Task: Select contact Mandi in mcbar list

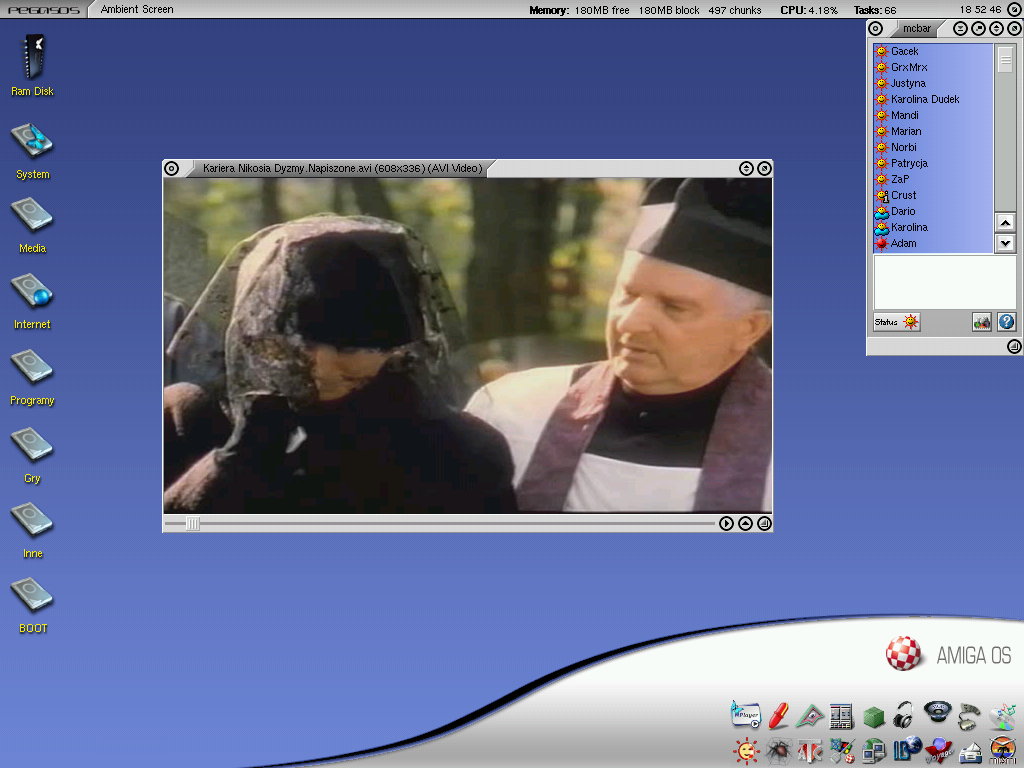Action: click(933, 115)
